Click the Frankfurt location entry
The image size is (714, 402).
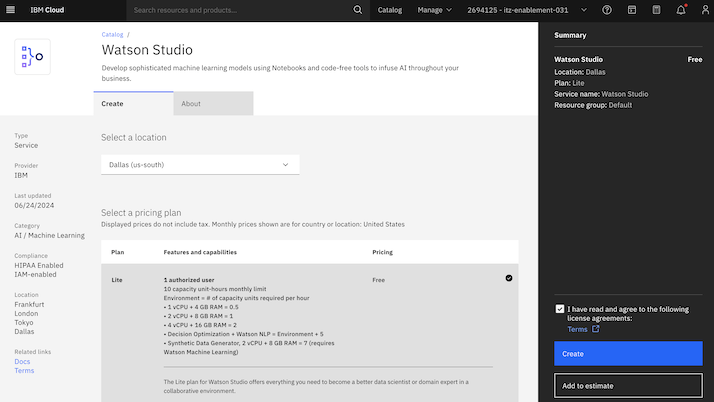[29, 305]
